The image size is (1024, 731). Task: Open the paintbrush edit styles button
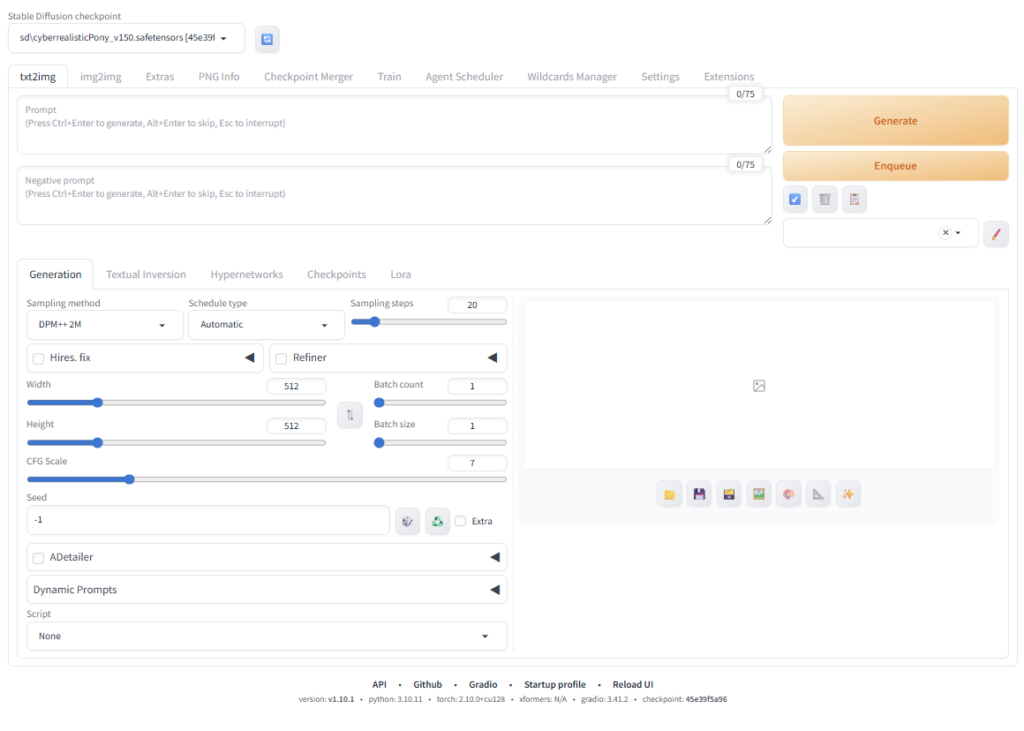[996, 233]
